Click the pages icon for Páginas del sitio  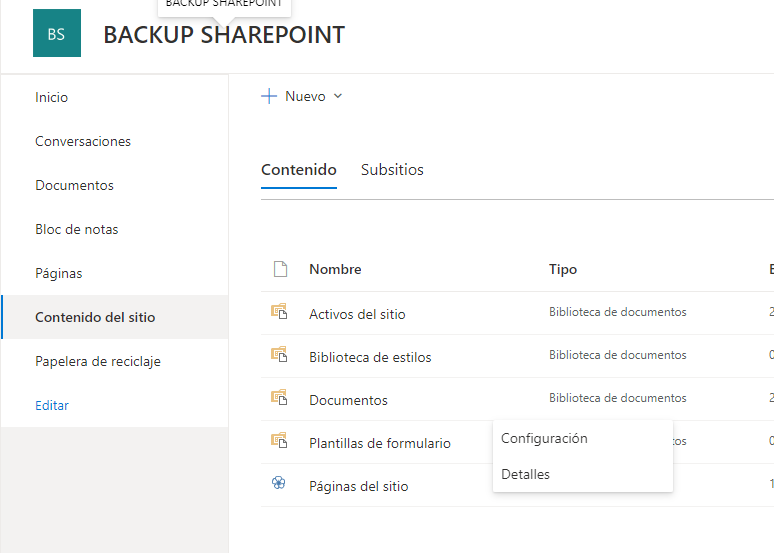278,483
